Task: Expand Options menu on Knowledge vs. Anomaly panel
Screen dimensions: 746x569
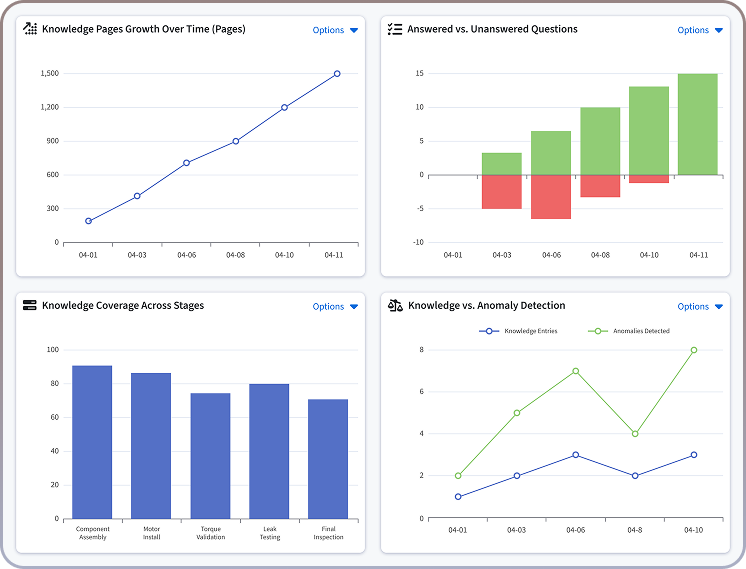Action: tap(700, 307)
